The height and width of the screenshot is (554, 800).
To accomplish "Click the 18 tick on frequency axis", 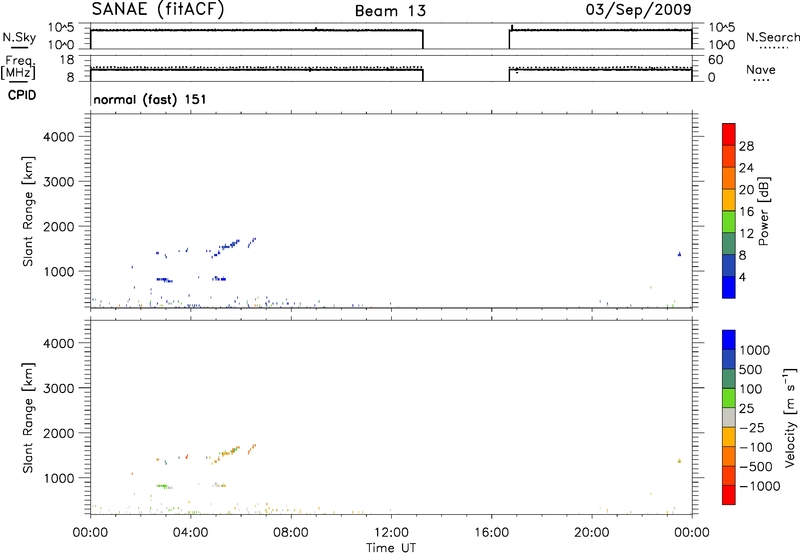I will [x=67, y=60].
